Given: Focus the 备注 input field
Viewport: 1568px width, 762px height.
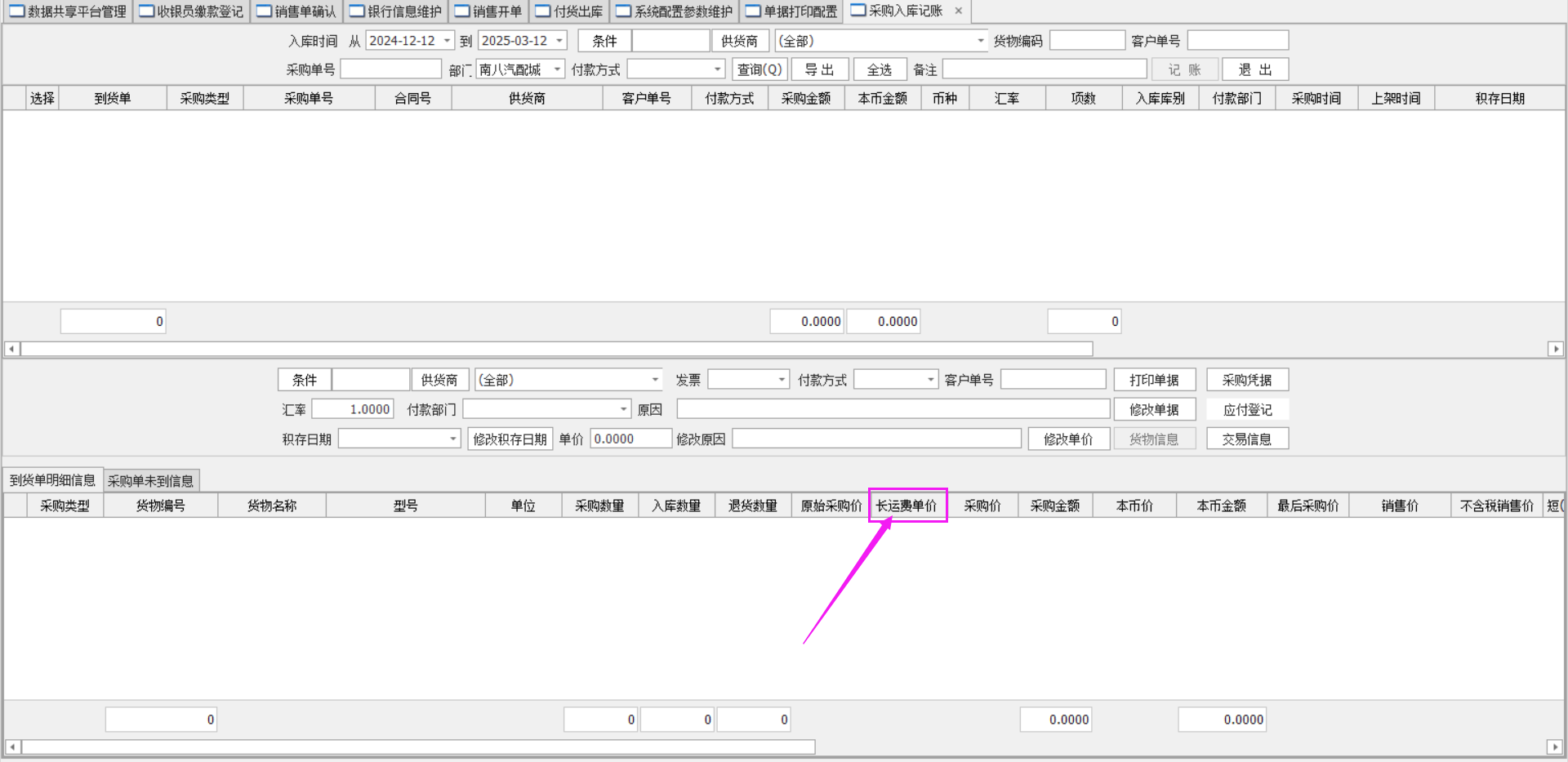Looking at the screenshot, I should click(x=1045, y=69).
